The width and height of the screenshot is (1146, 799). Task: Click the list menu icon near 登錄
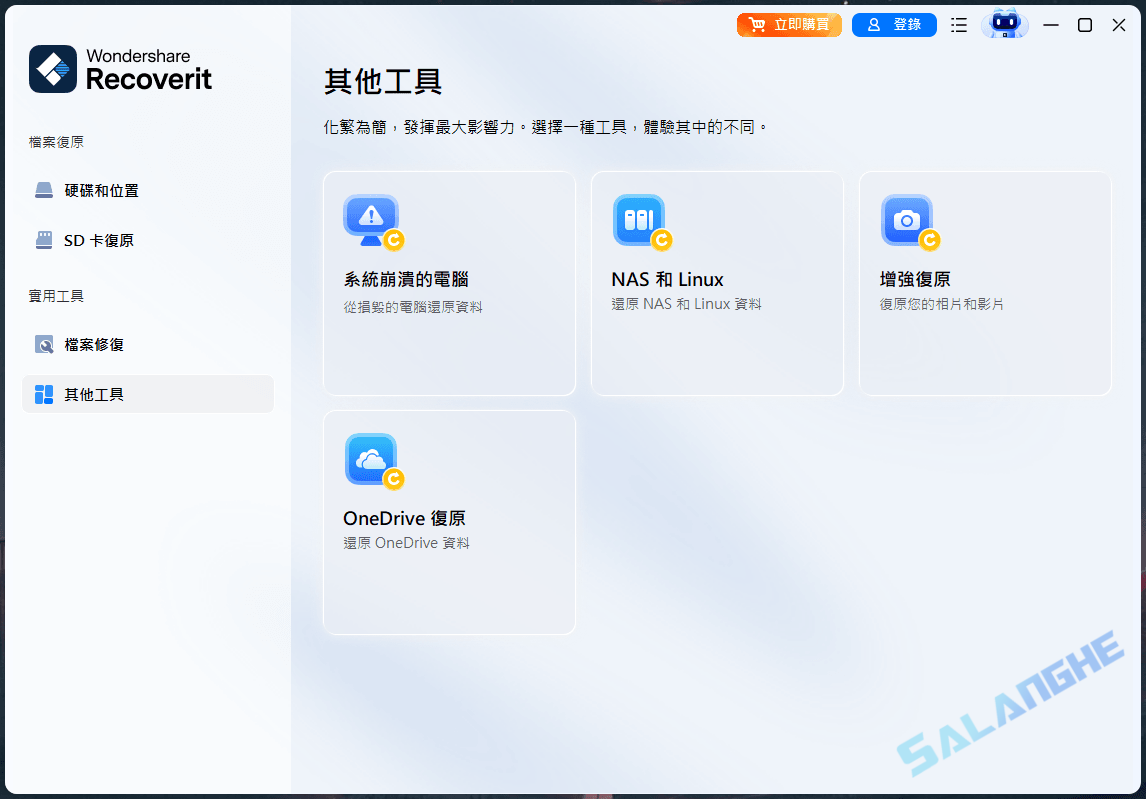(x=958, y=24)
